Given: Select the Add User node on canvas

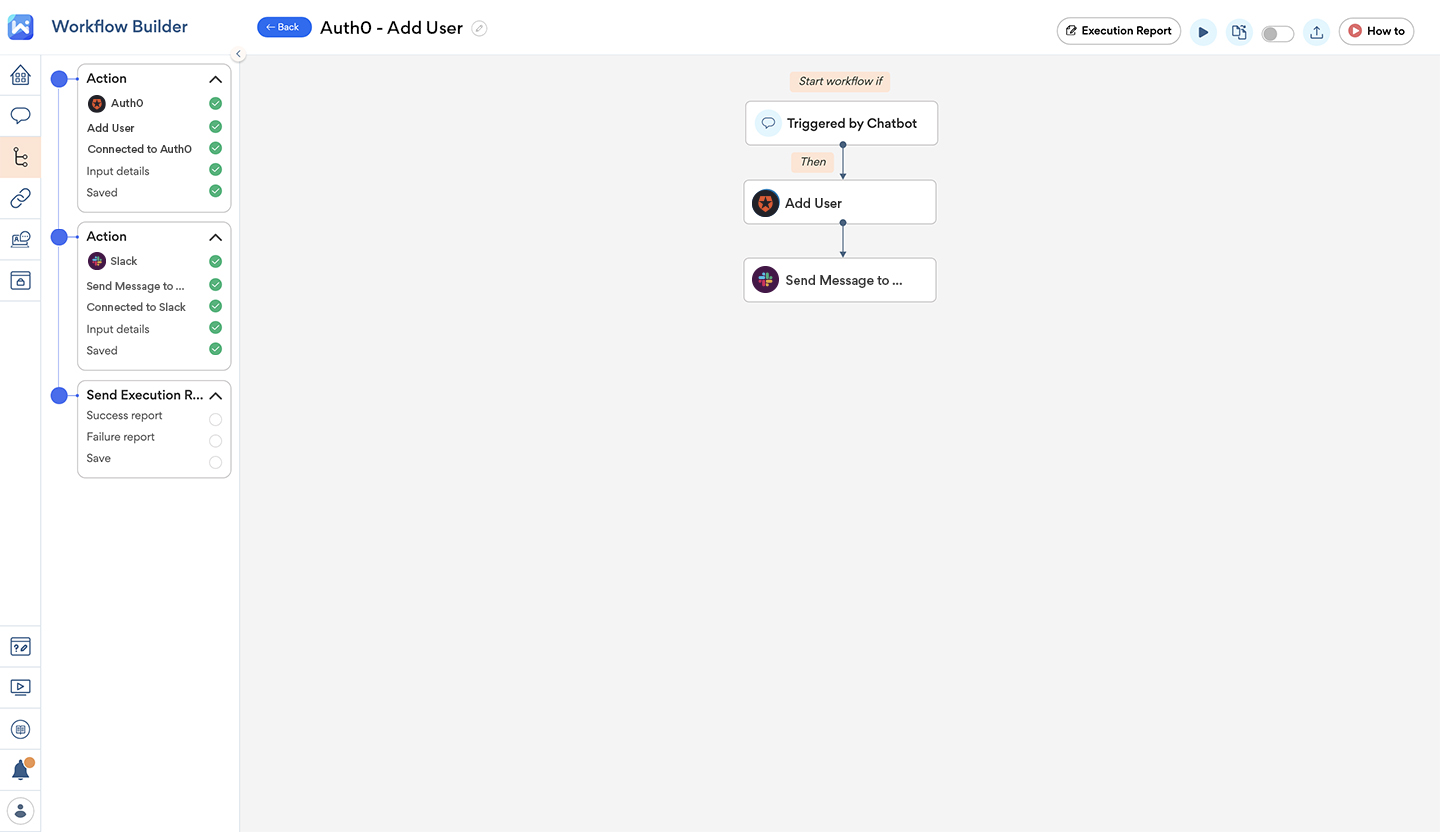Looking at the screenshot, I should (x=840, y=202).
